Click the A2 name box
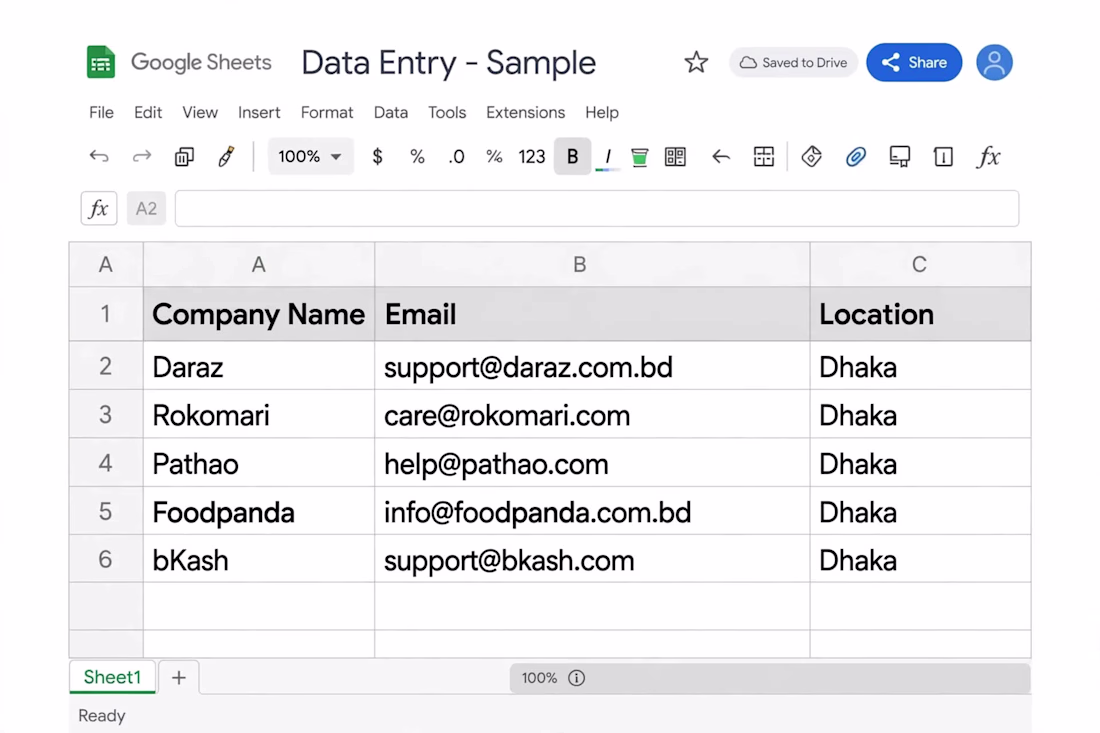The image size is (1100, 733). coord(146,208)
